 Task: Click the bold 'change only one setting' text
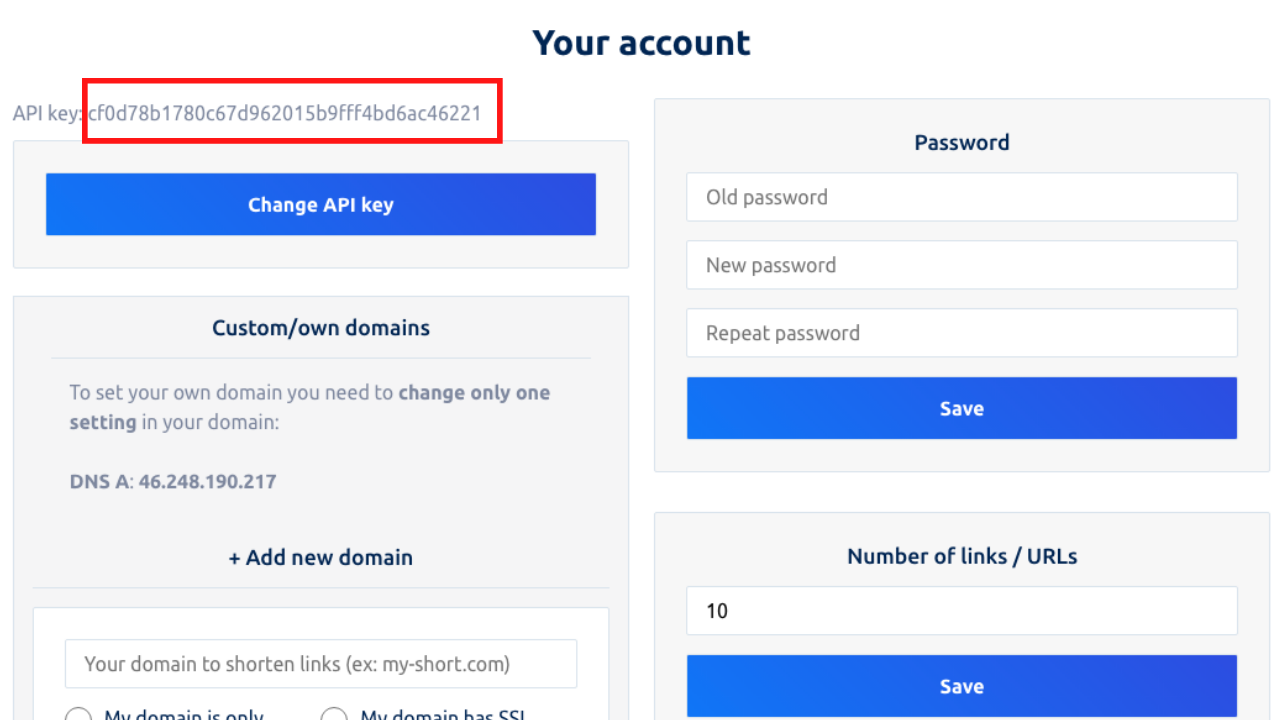click(474, 393)
